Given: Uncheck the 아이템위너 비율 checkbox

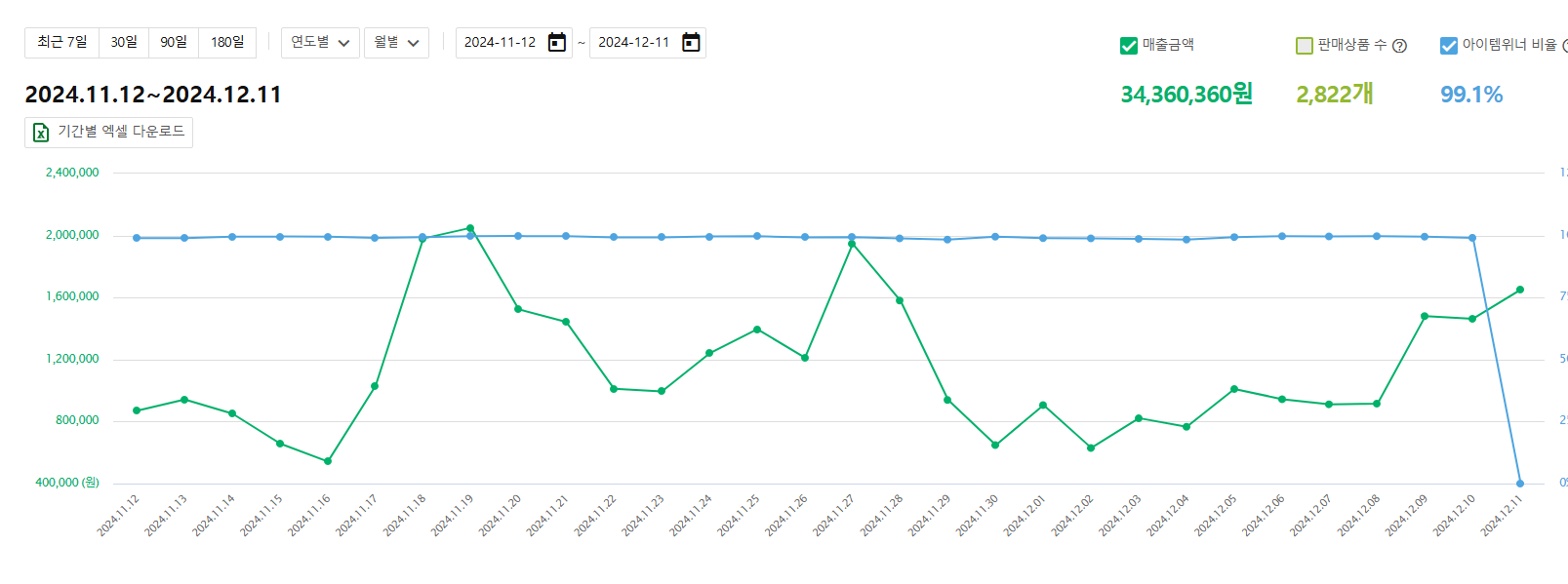Looking at the screenshot, I should 1449,46.
